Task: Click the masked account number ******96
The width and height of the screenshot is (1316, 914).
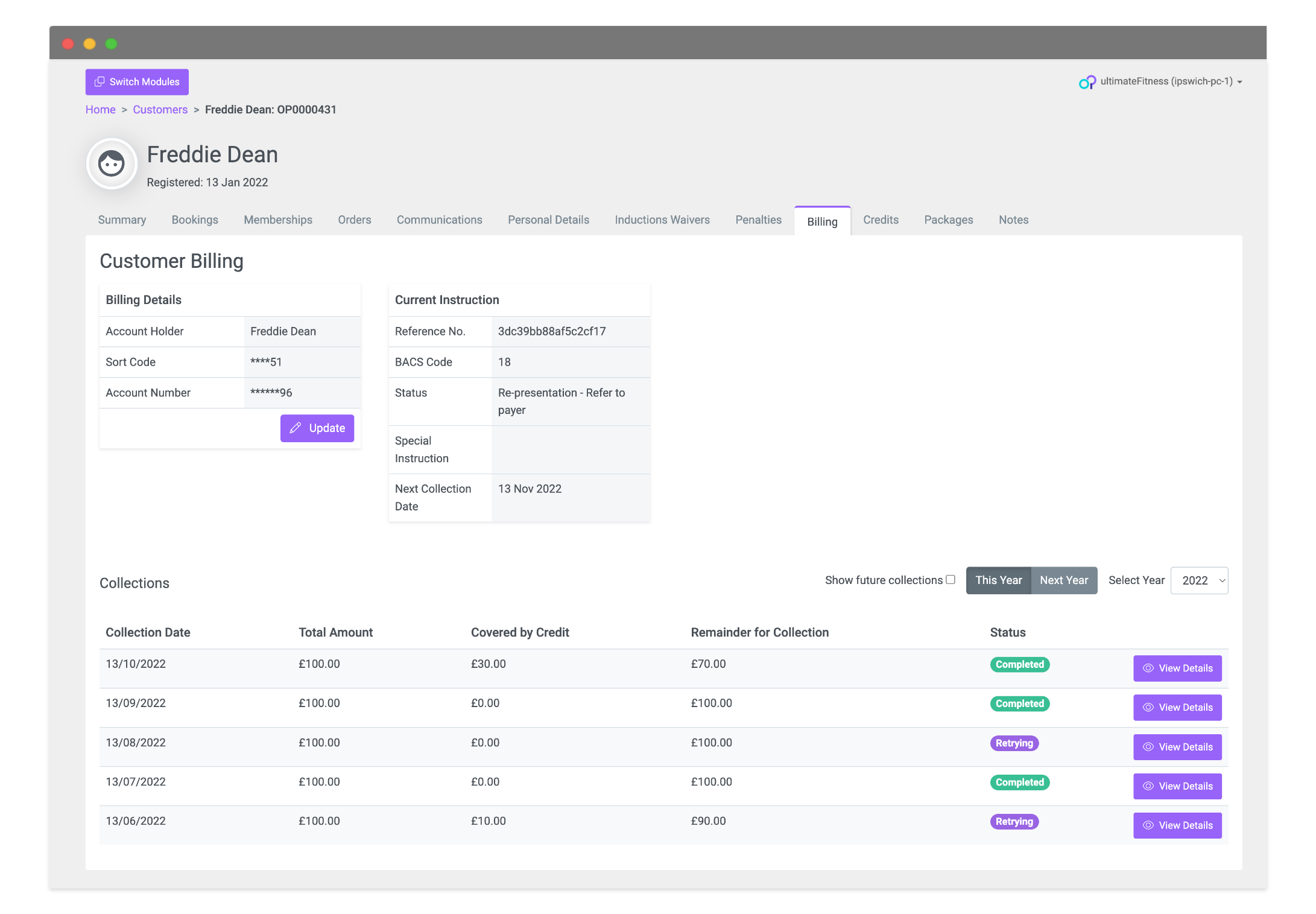Action: (271, 393)
